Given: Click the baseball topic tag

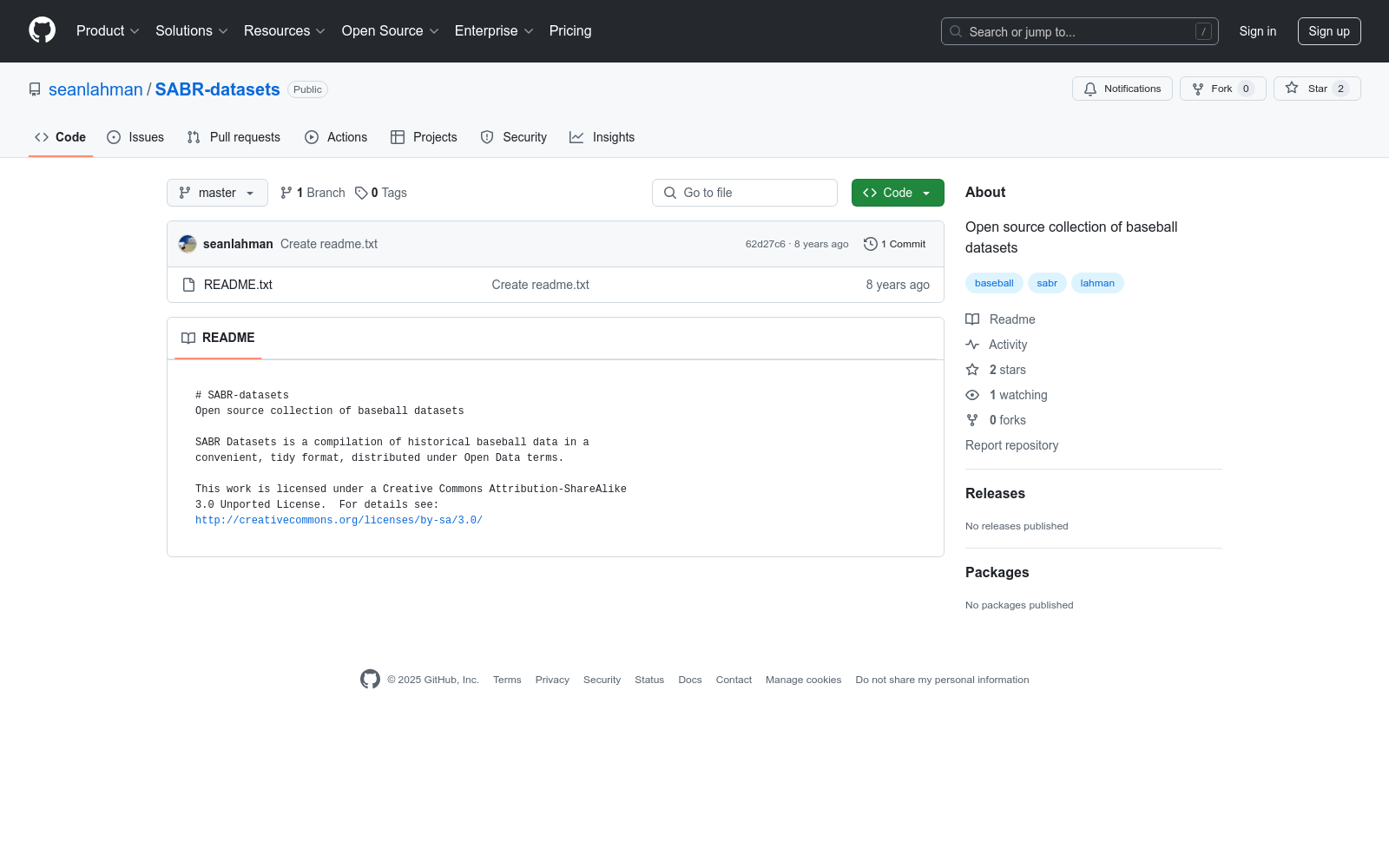Looking at the screenshot, I should click(994, 283).
